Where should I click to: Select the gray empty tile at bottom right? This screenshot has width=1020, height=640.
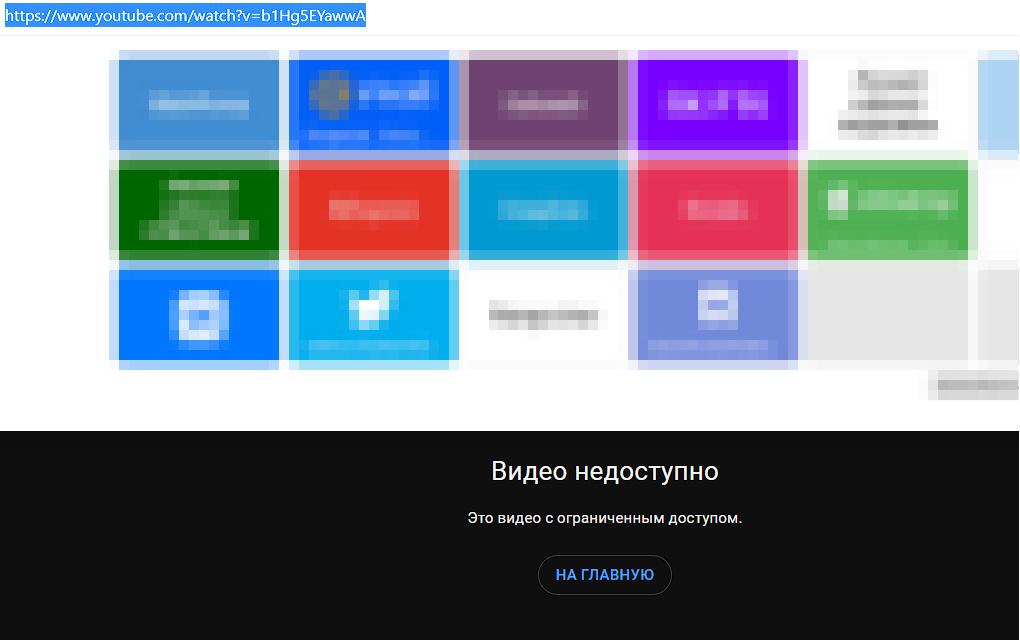888,316
